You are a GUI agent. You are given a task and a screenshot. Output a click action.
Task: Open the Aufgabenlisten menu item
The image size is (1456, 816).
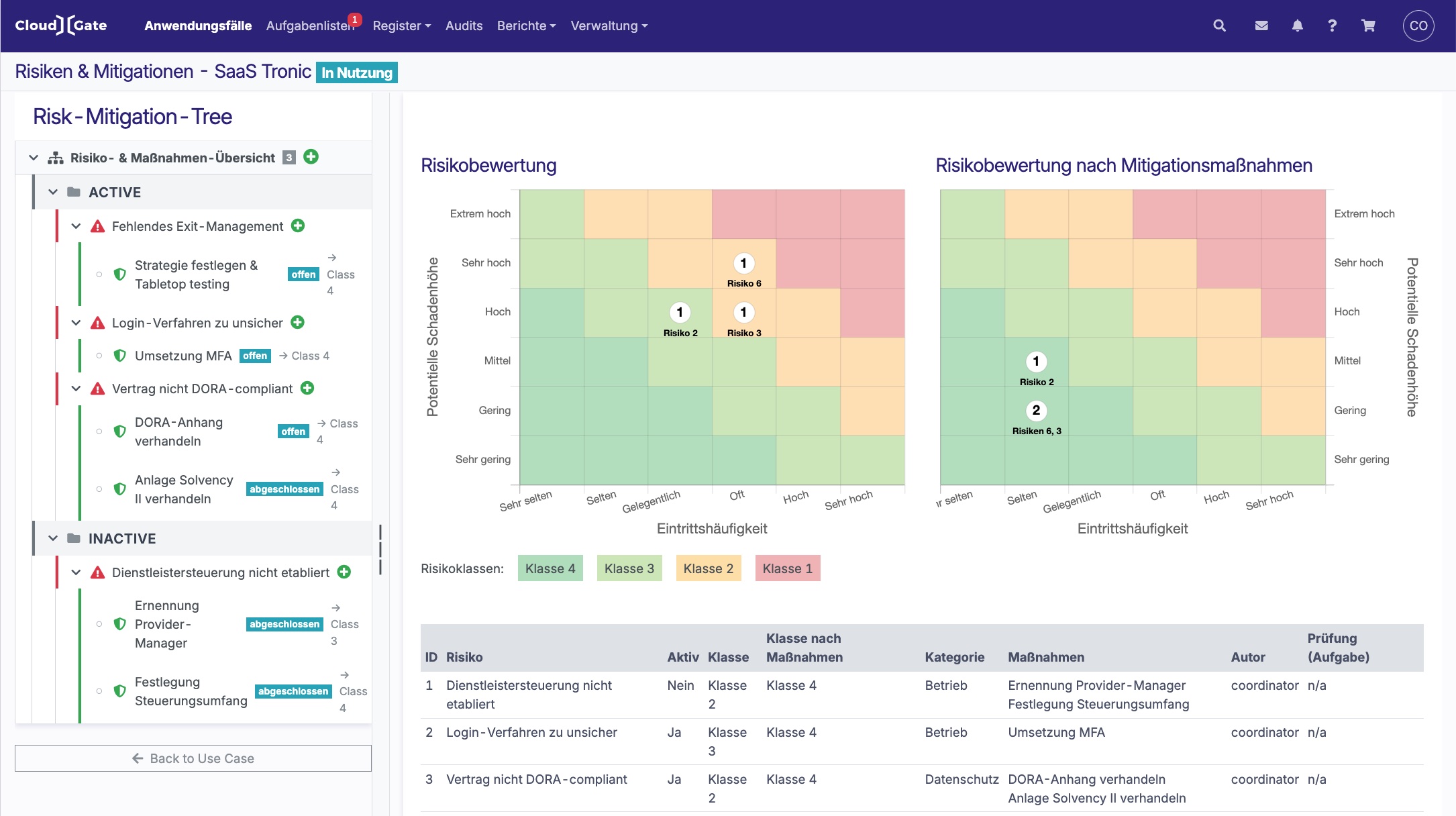pyautogui.click(x=309, y=25)
